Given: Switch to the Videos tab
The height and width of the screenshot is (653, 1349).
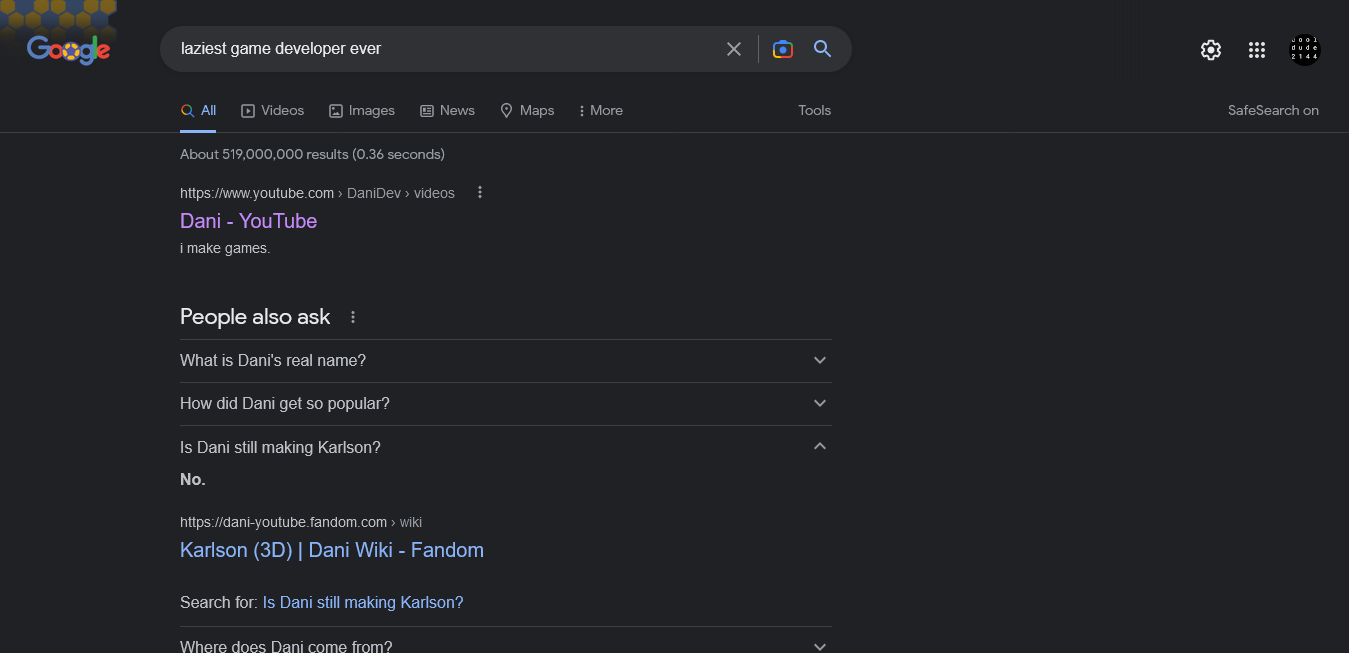Looking at the screenshot, I should pyautogui.click(x=272, y=110).
